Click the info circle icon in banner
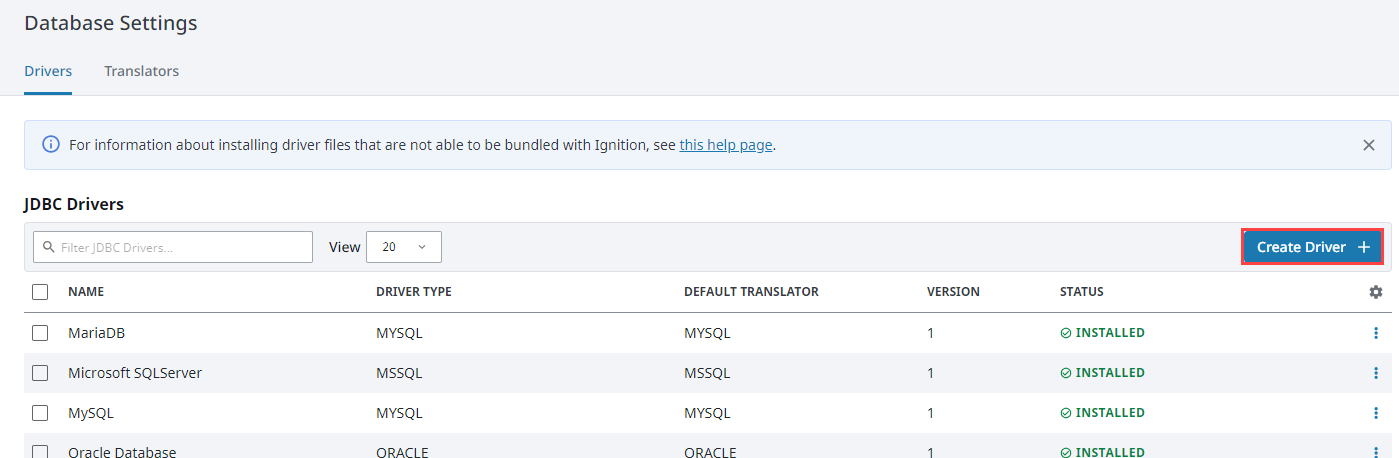The width and height of the screenshot is (1399, 458). point(51,145)
